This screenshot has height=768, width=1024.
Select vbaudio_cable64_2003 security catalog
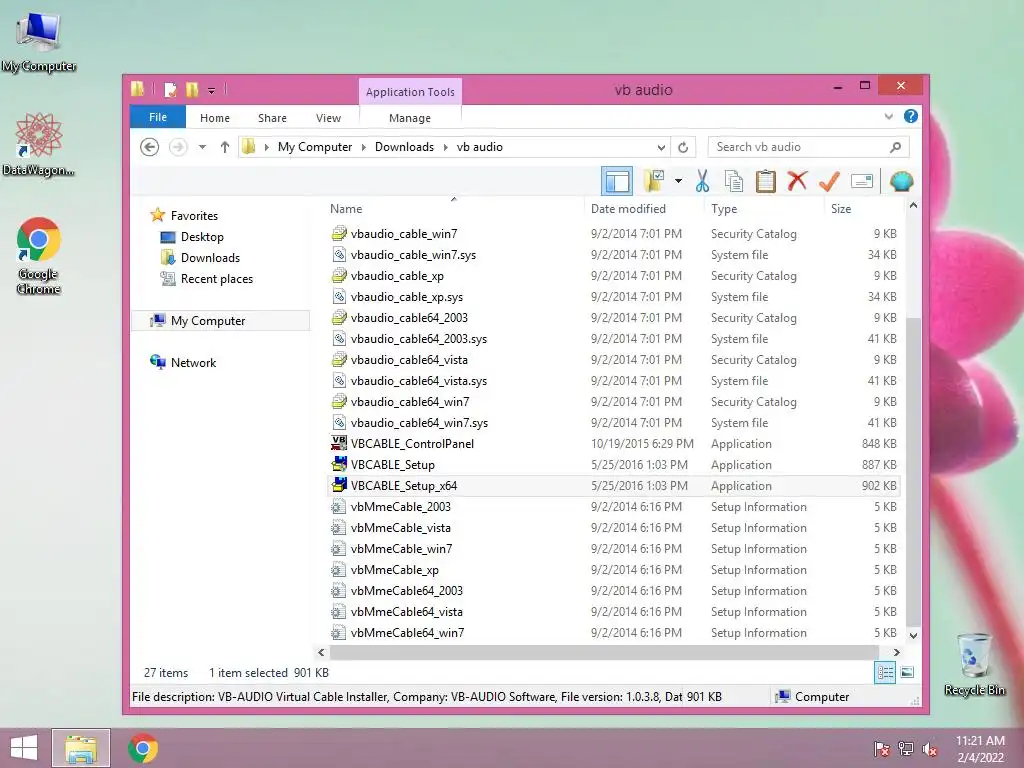613,317
